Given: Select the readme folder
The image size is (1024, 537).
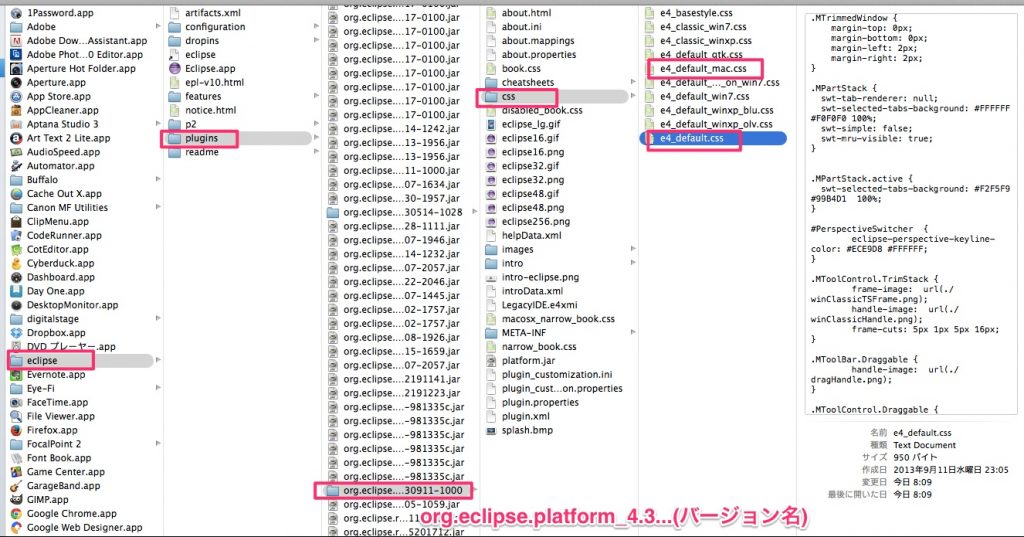Looking at the screenshot, I should tap(201, 152).
